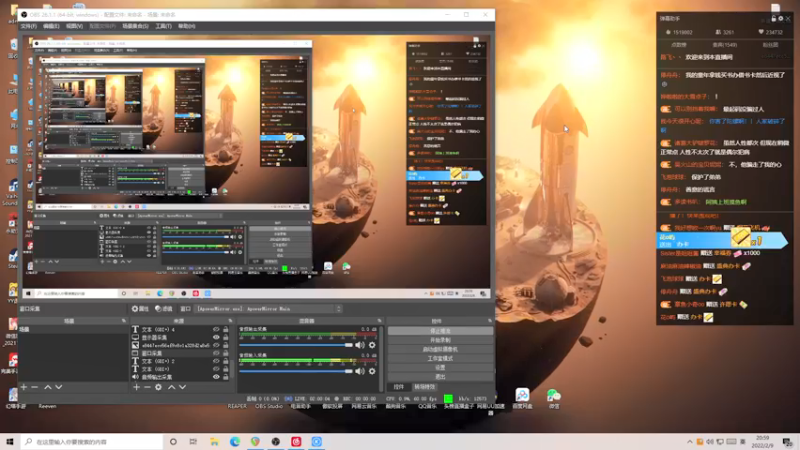Viewport: 800px width, 450px height.
Task: Click 启动虚拟摄像机 virtual camera button
Action: pyautogui.click(x=440, y=349)
